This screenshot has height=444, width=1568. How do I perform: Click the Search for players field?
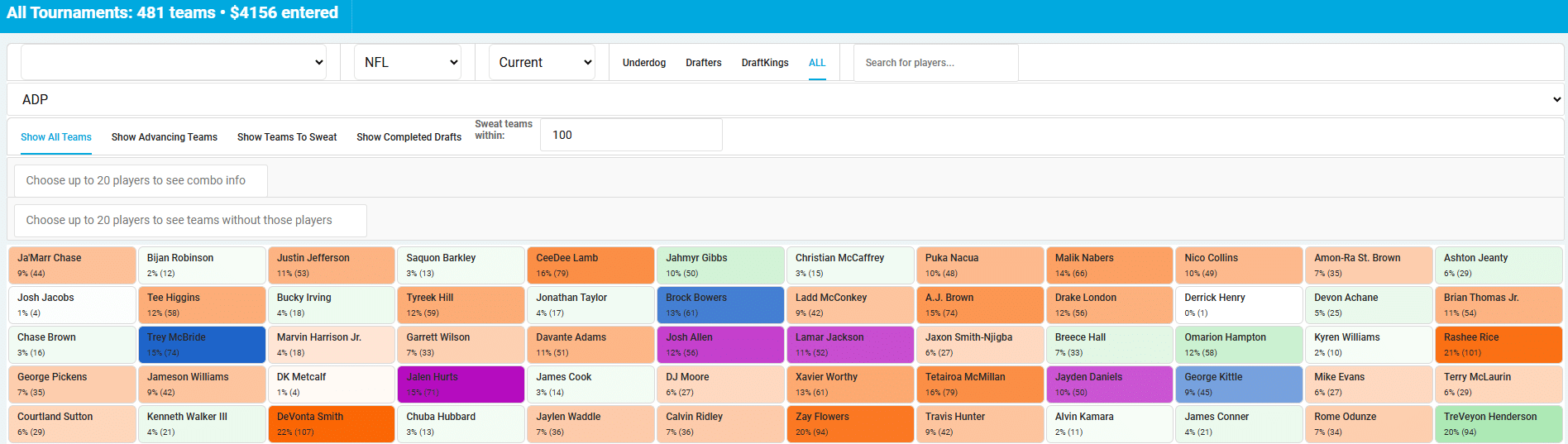pyautogui.click(x=935, y=63)
